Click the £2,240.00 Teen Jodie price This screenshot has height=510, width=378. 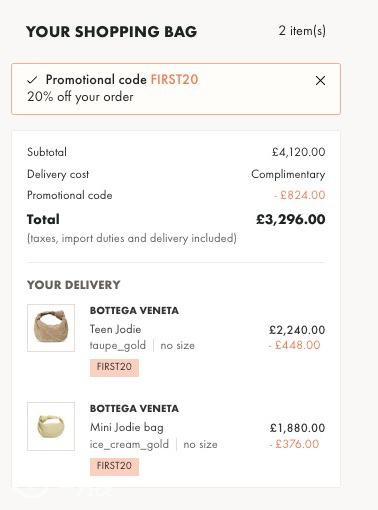(x=297, y=330)
